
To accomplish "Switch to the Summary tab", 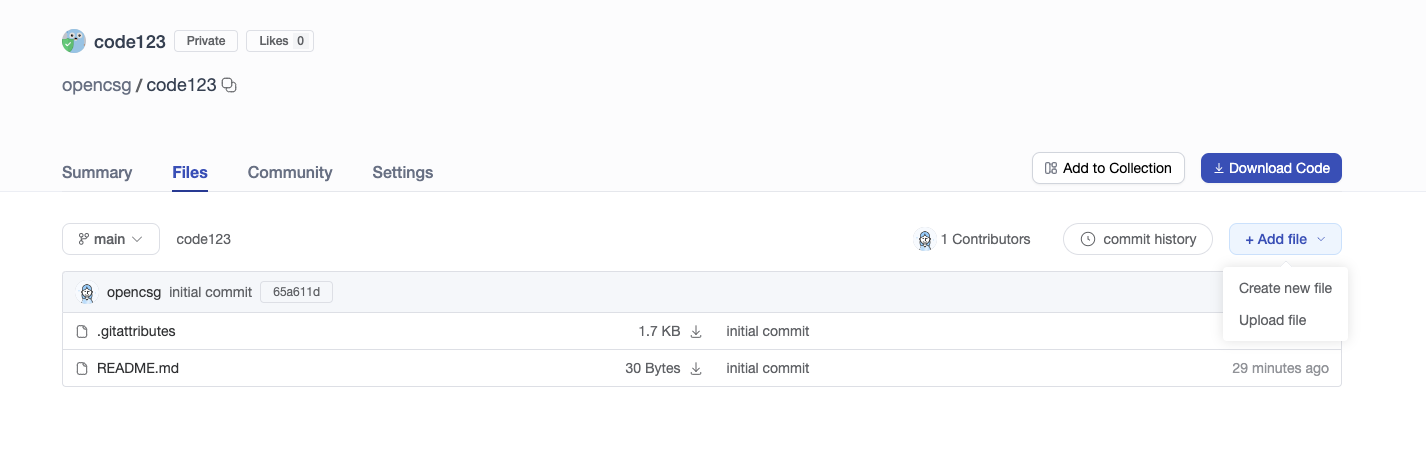I will pos(97,172).
